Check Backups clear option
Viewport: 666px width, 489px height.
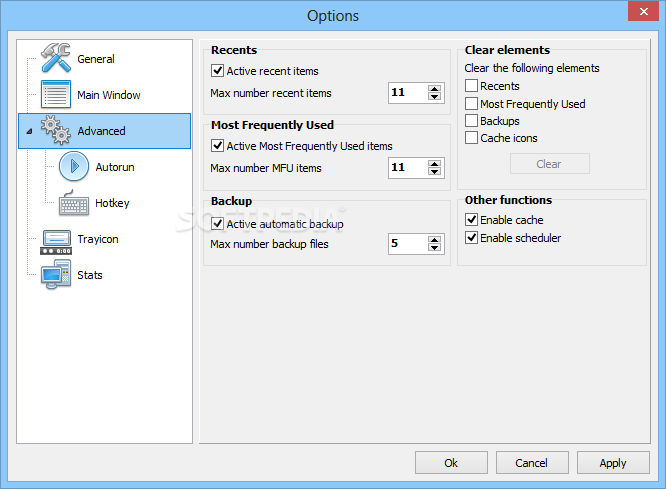471,121
